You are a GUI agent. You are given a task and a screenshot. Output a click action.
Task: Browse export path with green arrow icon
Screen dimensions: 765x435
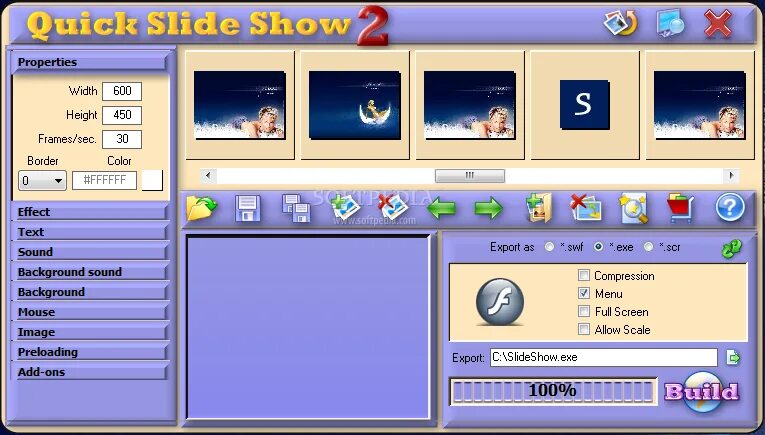pos(733,357)
